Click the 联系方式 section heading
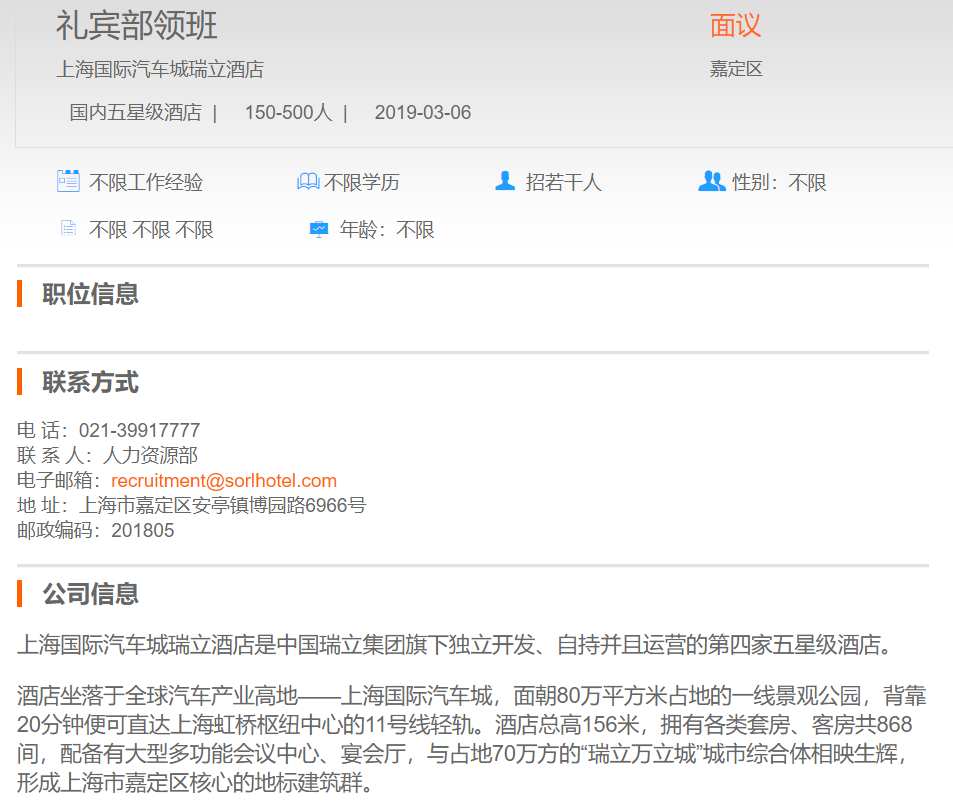The width and height of the screenshot is (953, 808). point(90,382)
